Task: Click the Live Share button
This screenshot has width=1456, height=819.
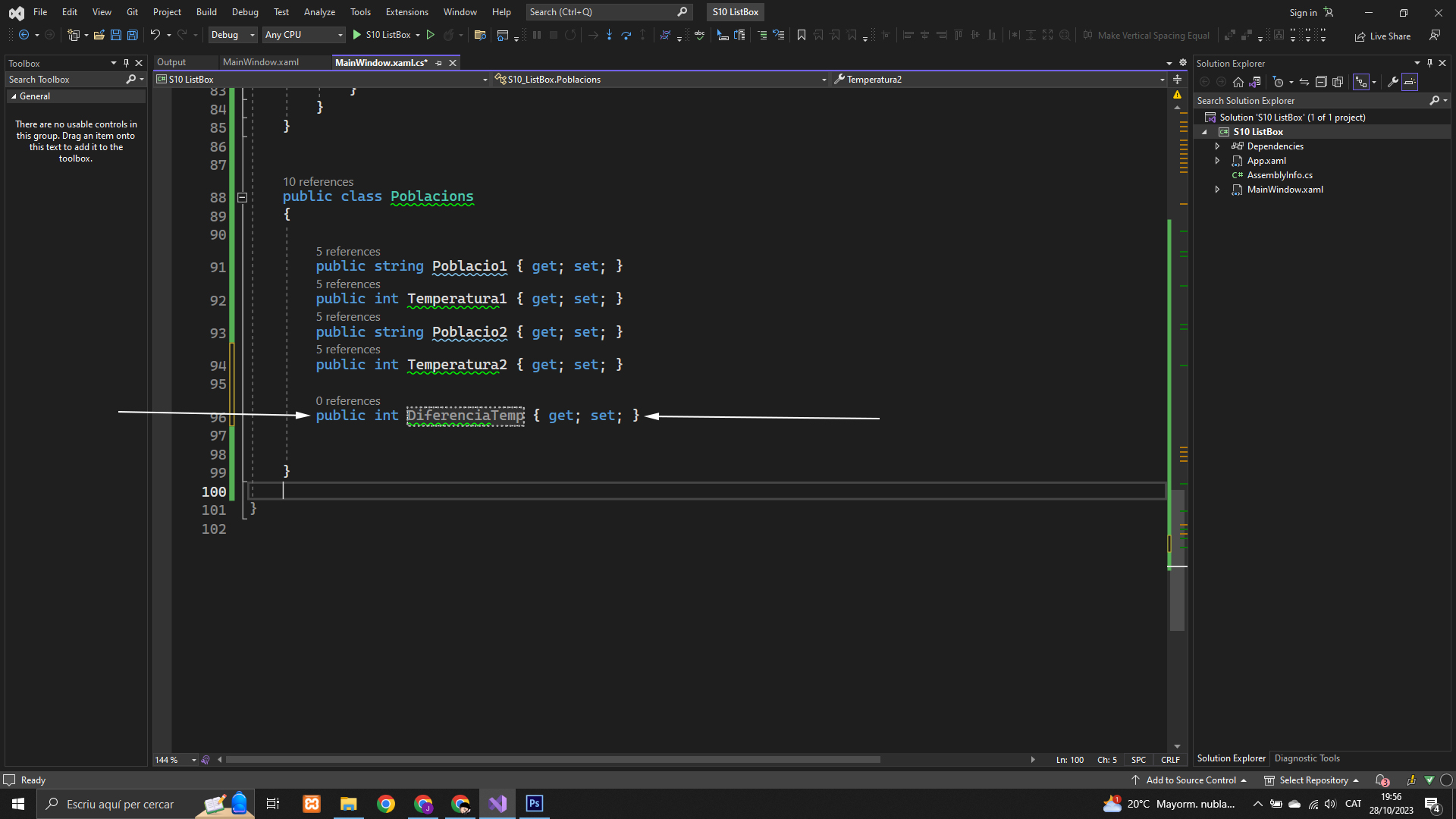Action: (1382, 36)
